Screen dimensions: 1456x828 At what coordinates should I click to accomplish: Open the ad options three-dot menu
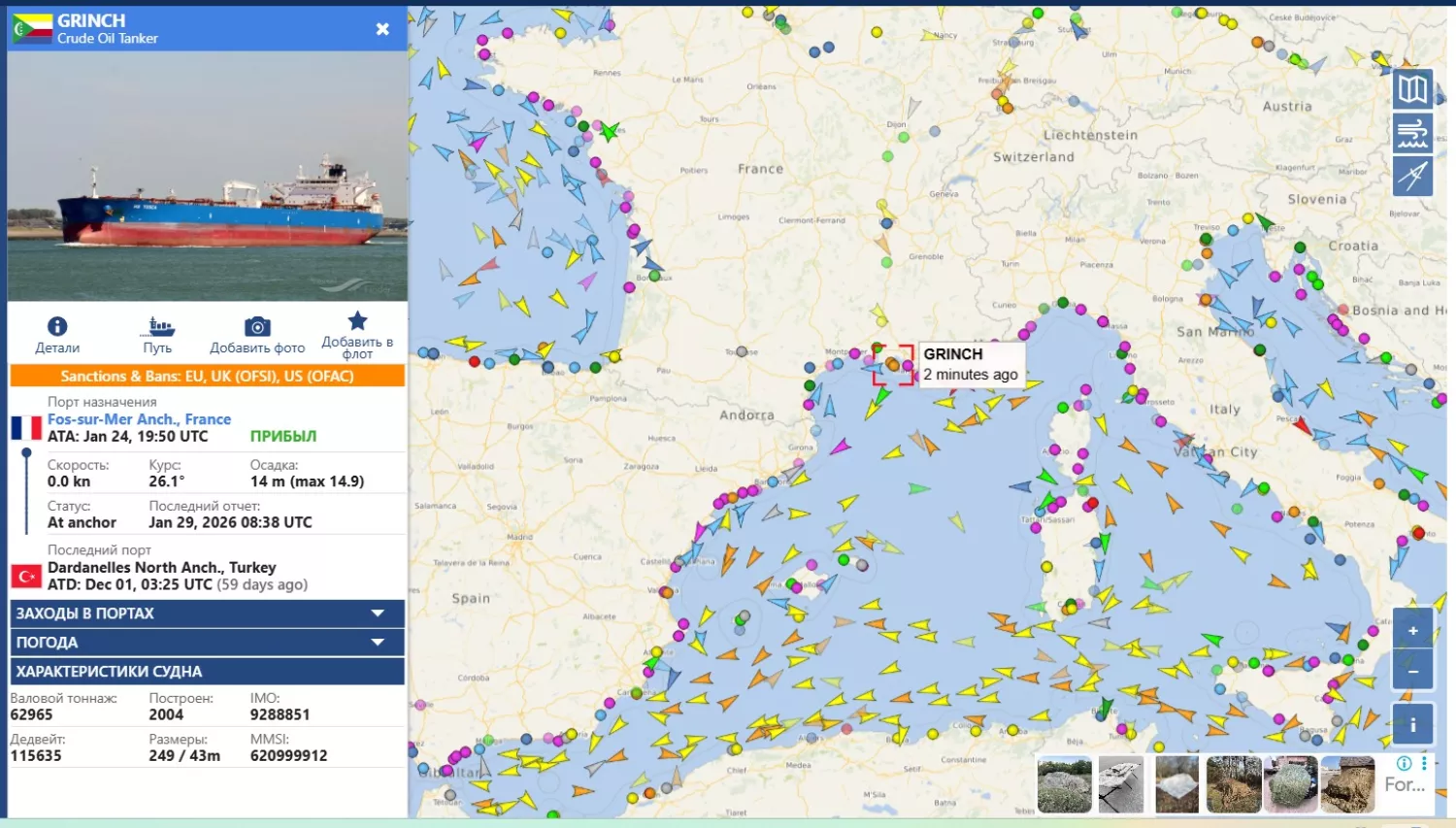(x=1424, y=763)
